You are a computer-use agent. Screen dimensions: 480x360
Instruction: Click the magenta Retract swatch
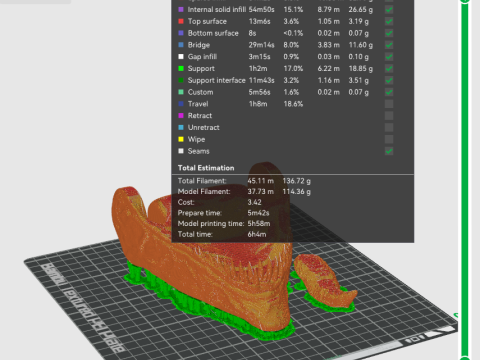pyautogui.click(x=181, y=116)
